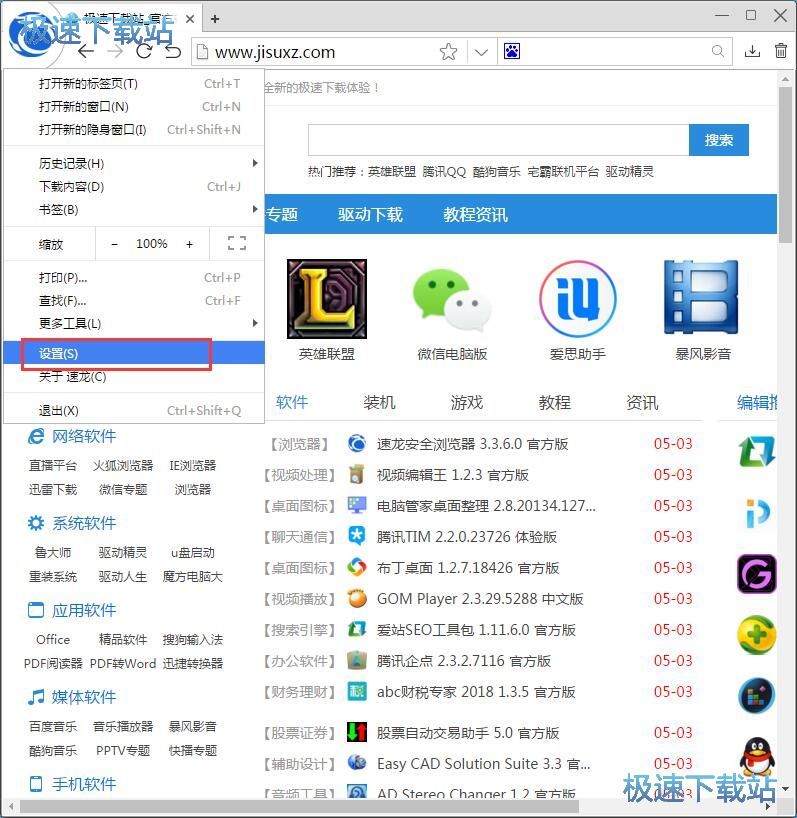Increase zoom with the plus button
The image size is (797, 818).
(x=189, y=244)
